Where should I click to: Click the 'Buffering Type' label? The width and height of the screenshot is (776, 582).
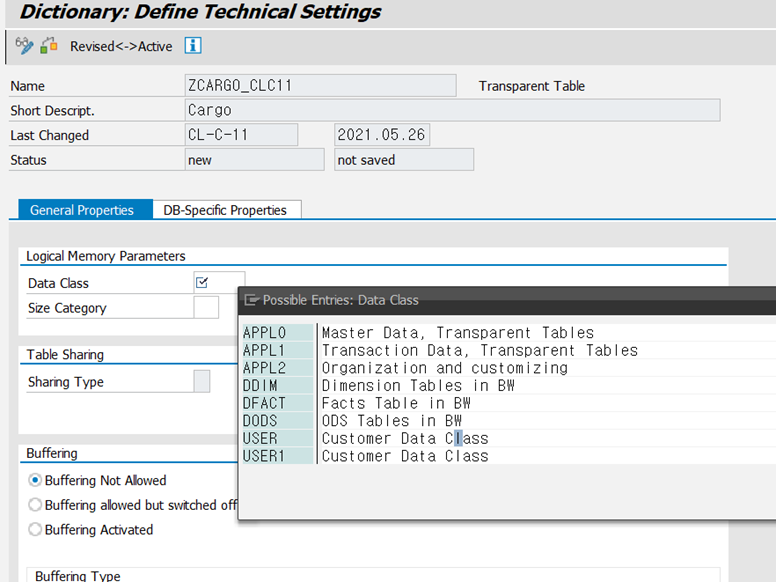pyautogui.click(x=78, y=576)
